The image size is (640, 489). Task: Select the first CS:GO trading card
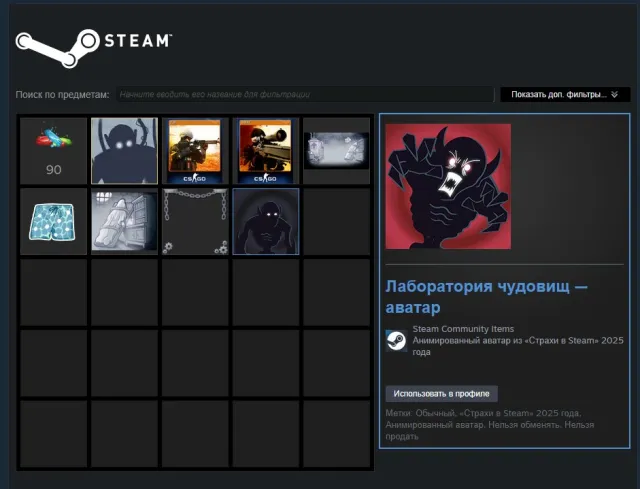pos(195,151)
